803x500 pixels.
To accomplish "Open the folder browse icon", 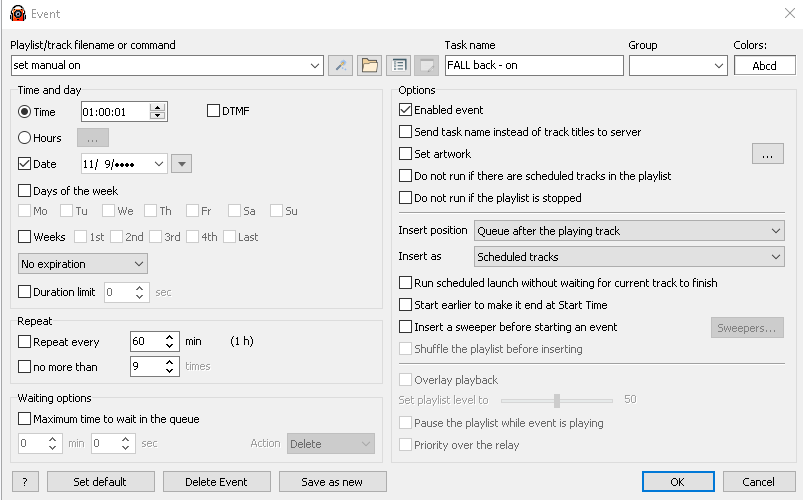I will pos(370,66).
